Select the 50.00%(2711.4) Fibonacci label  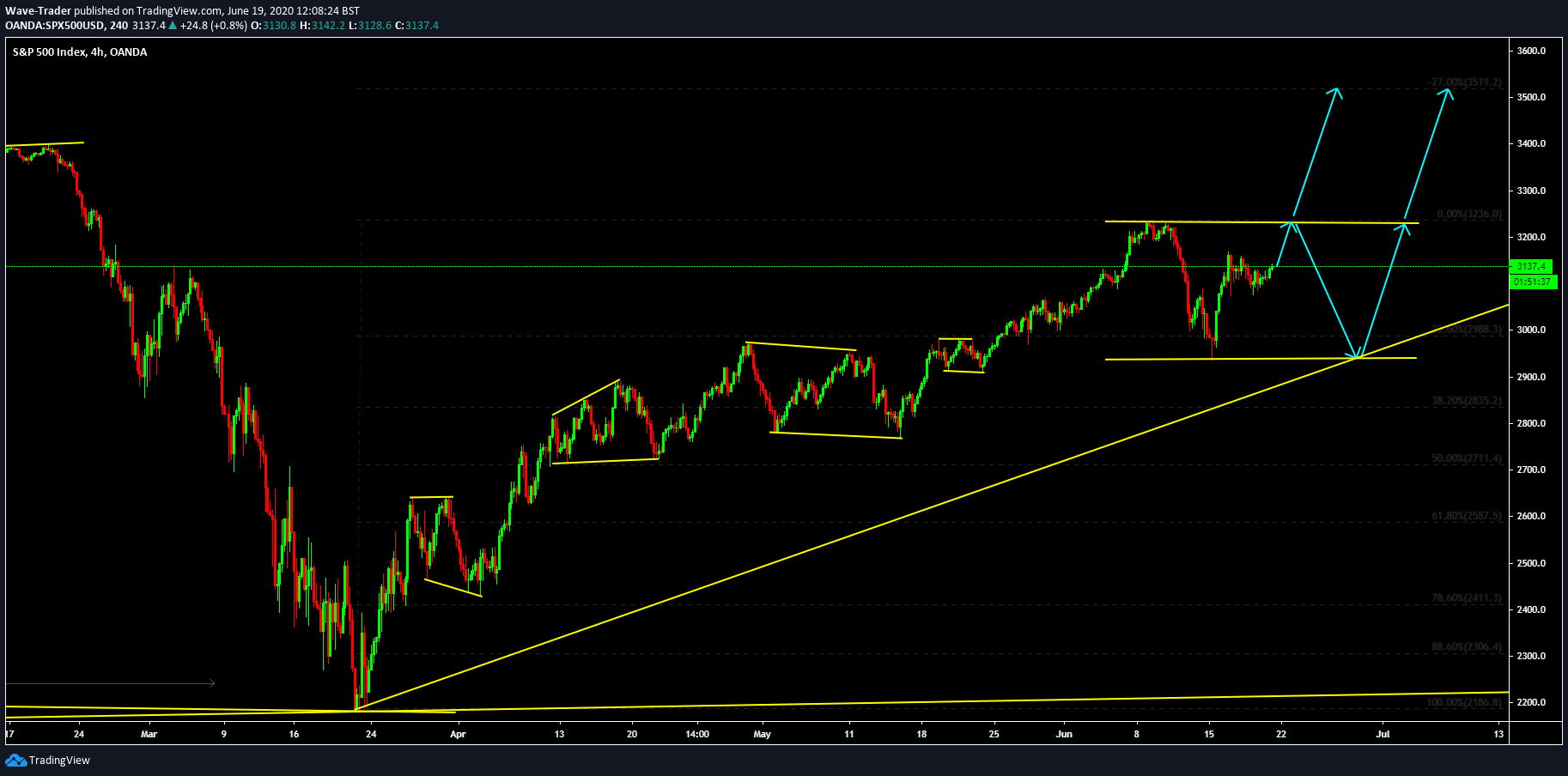[x=1467, y=458]
